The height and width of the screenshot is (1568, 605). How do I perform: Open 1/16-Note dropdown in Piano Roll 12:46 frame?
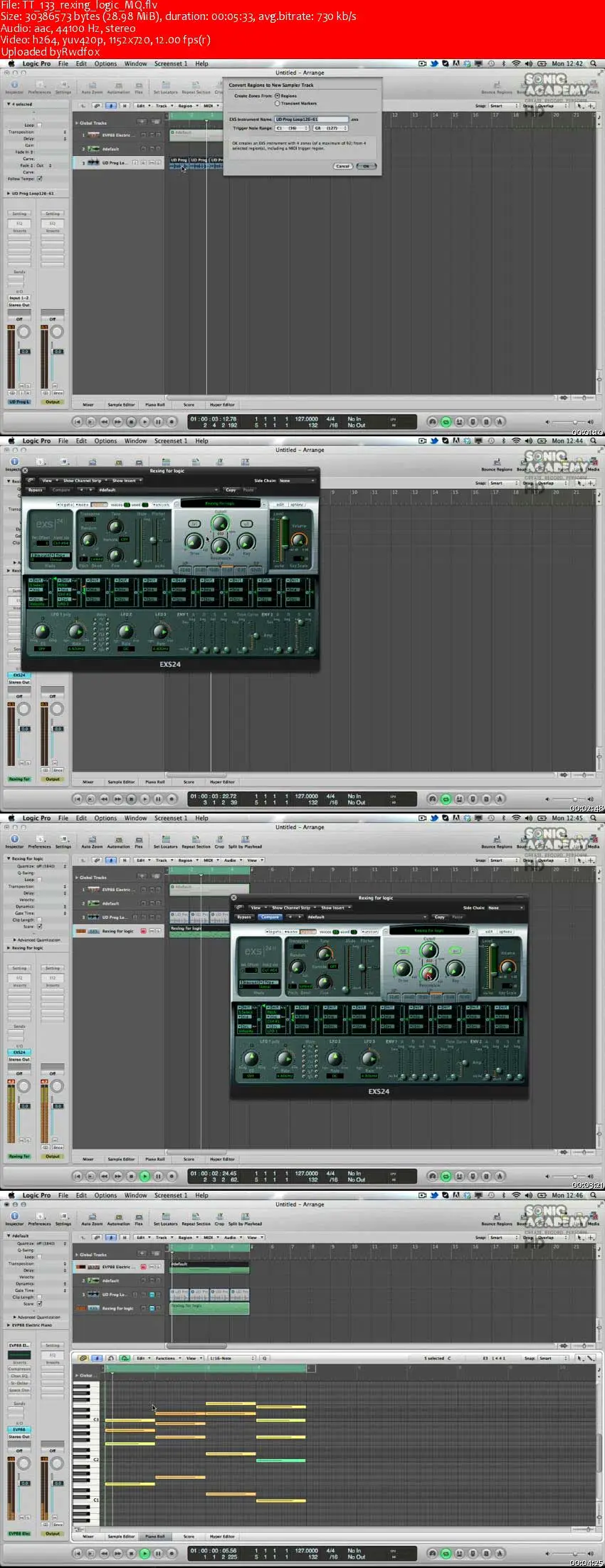point(231,1358)
